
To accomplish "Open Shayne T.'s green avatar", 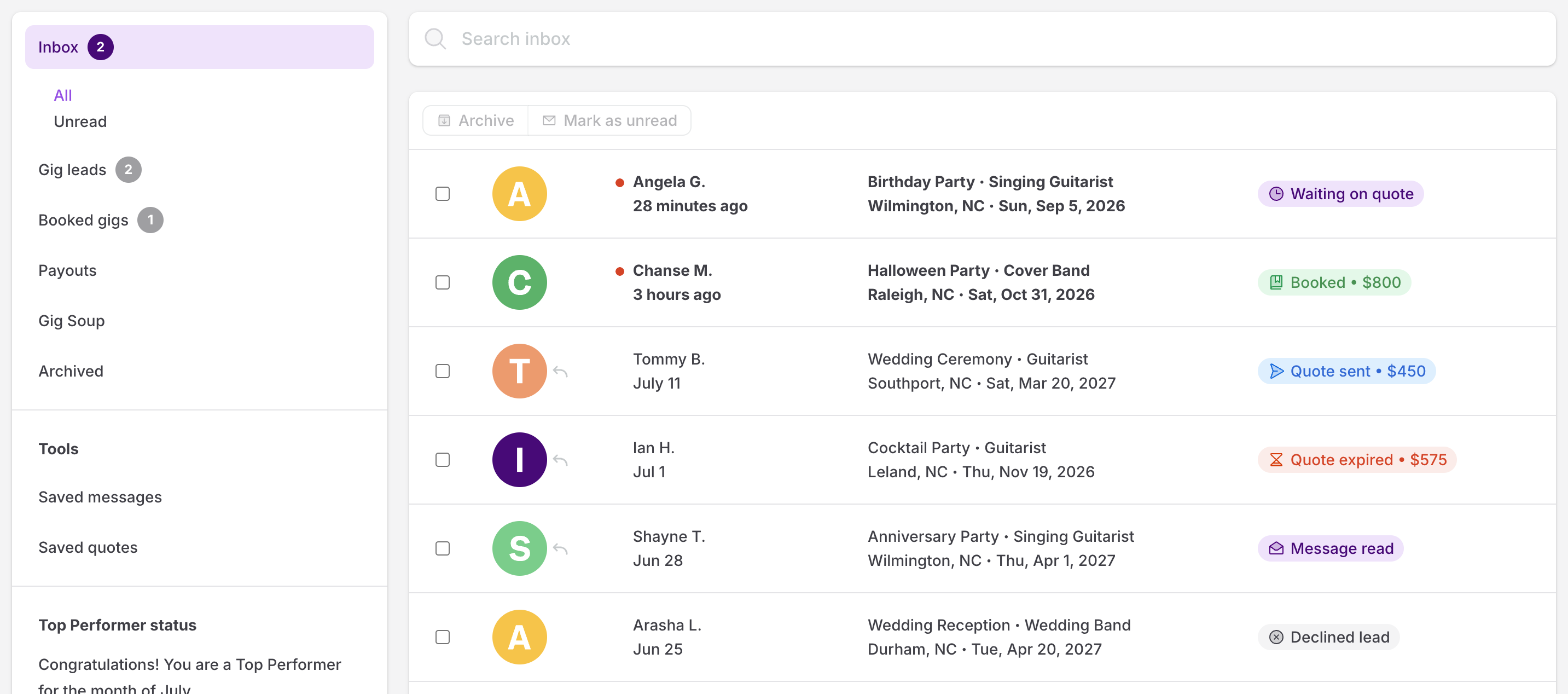I will click(x=519, y=548).
